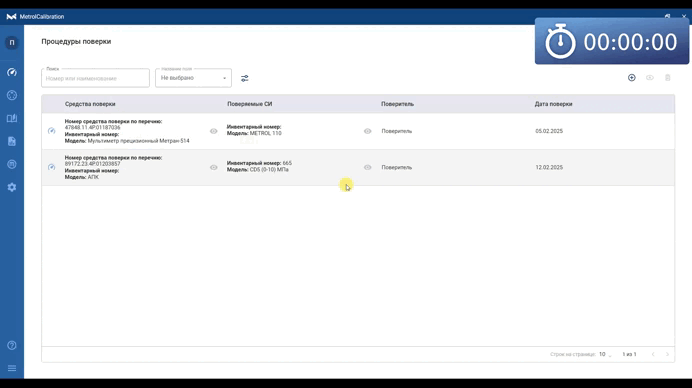This screenshot has height=388, width=692.
Task: Click the user avatar with letter П
Action: click(12, 43)
